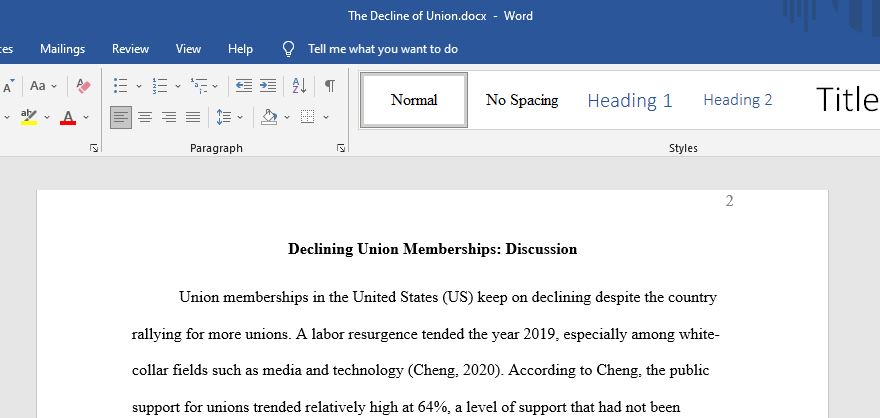Open the Change Case Aa menu

43,86
